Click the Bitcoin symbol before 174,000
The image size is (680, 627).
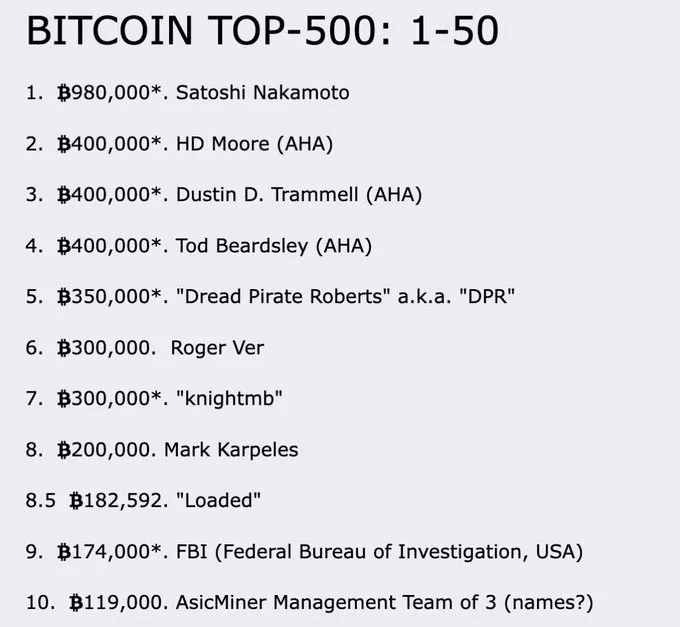(x=64, y=552)
